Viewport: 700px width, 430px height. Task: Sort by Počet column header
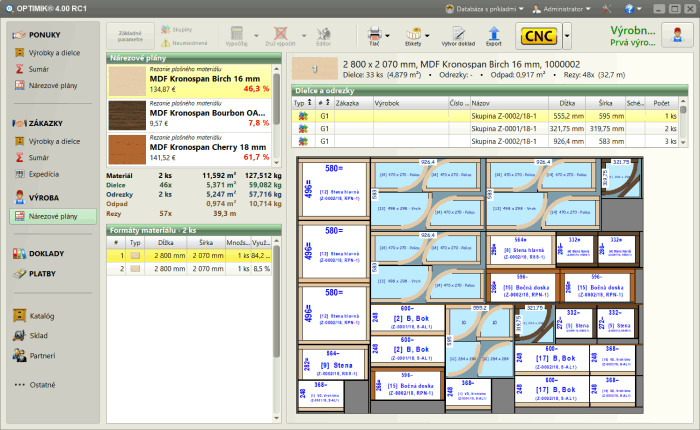pyautogui.click(x=662, y=103)
